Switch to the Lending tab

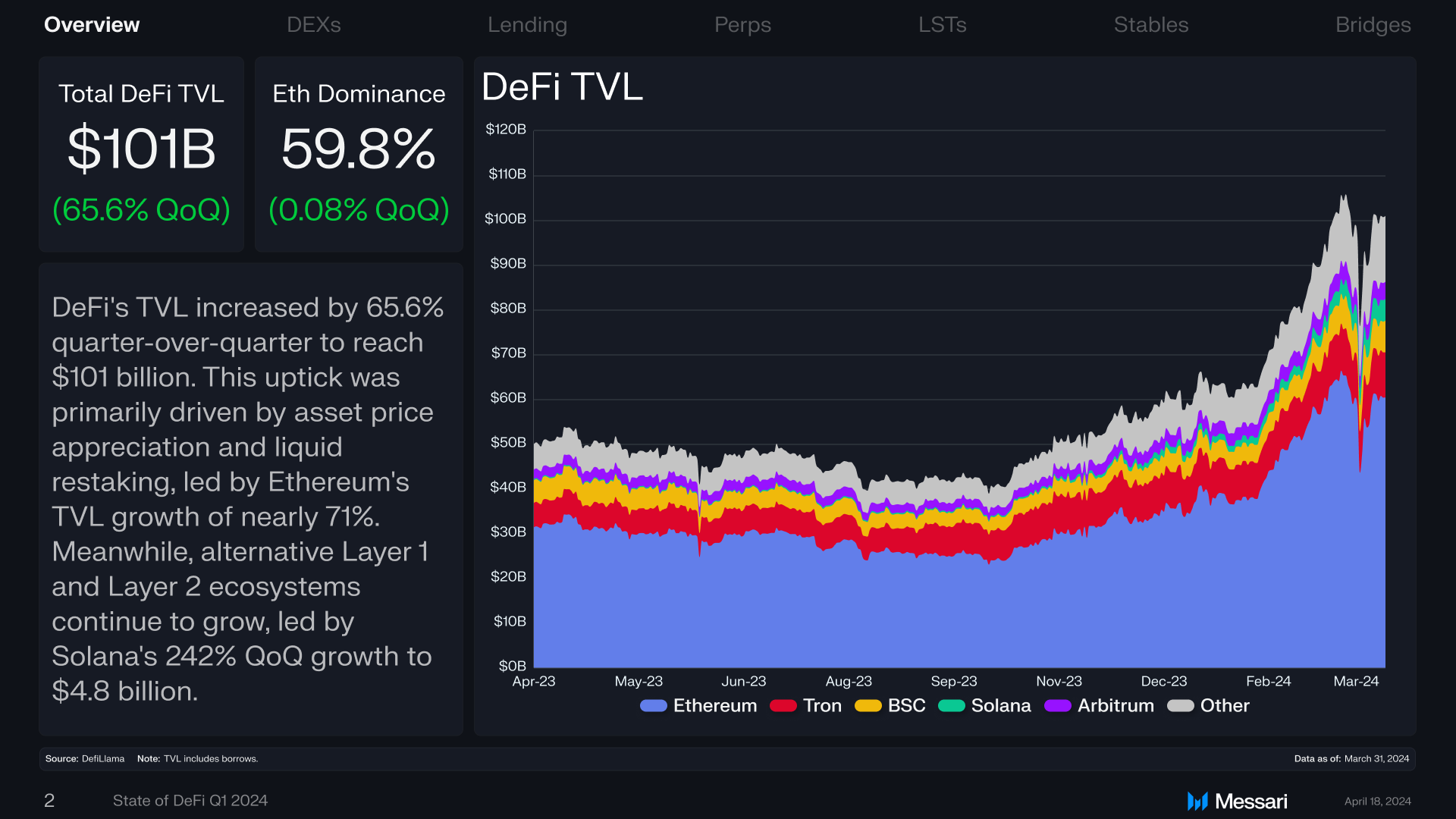[x=527, y=25]
